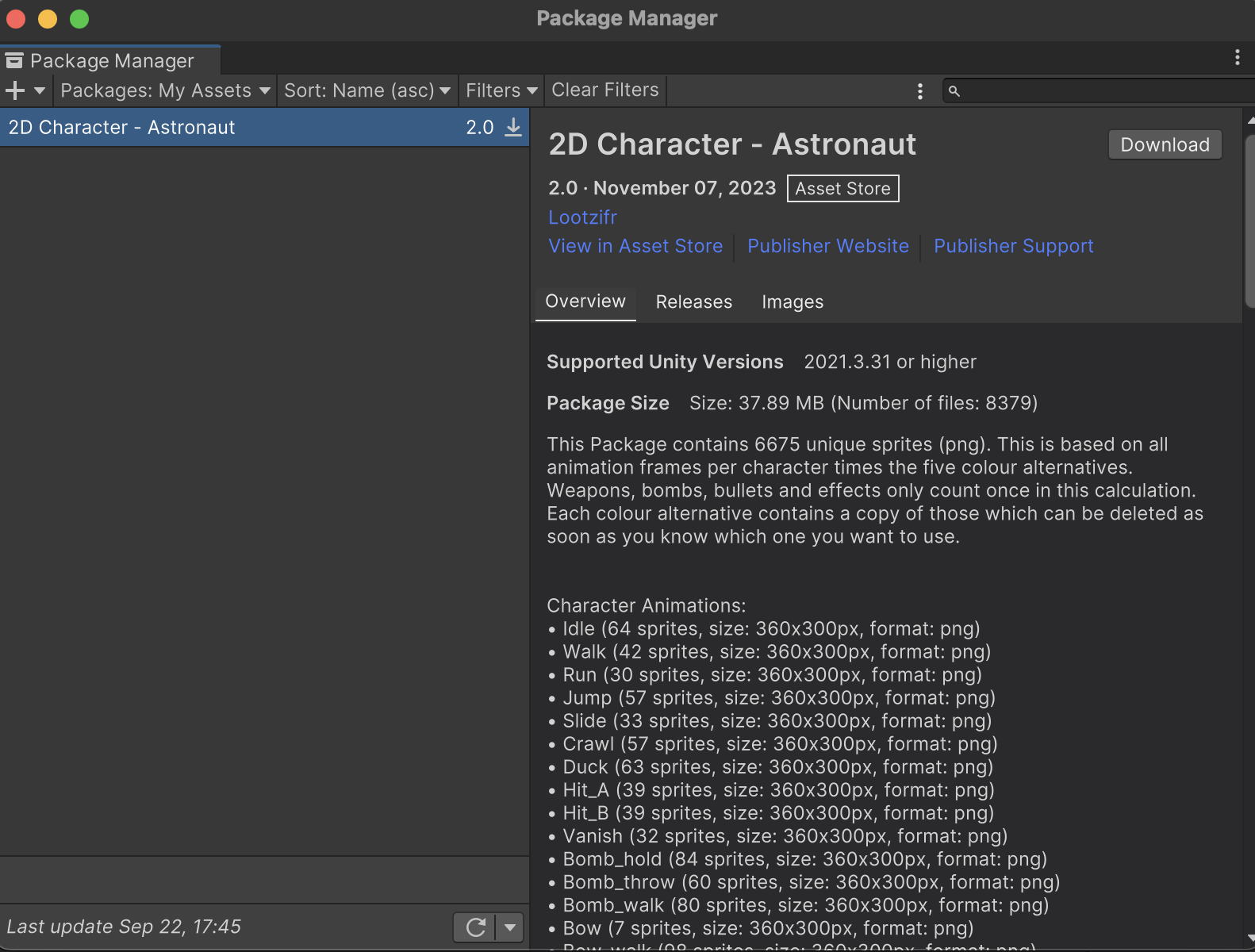Click the Supported Unity Versions label
The image size is (1255, 952).
[x=665, y=362]
